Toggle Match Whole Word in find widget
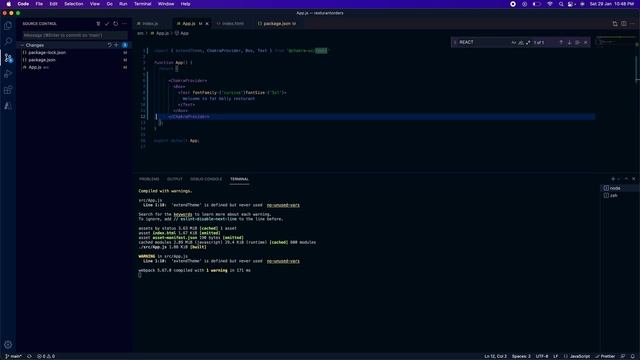Viewport: 640px width, 360px height. click(521, 42)
